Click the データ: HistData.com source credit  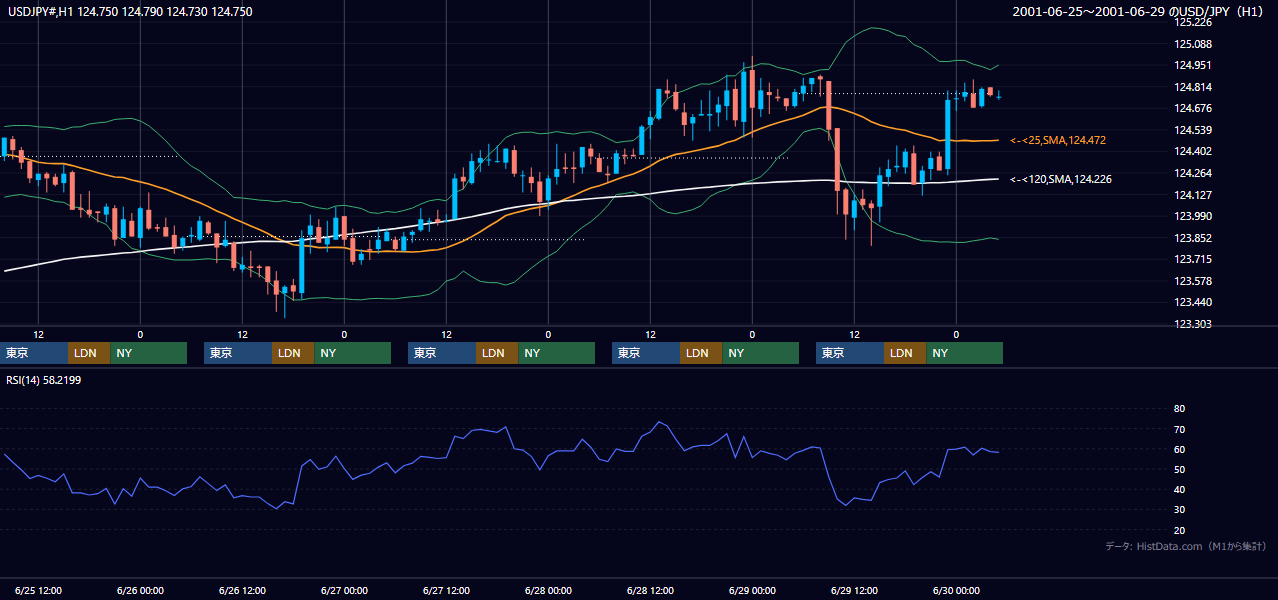1186,547
